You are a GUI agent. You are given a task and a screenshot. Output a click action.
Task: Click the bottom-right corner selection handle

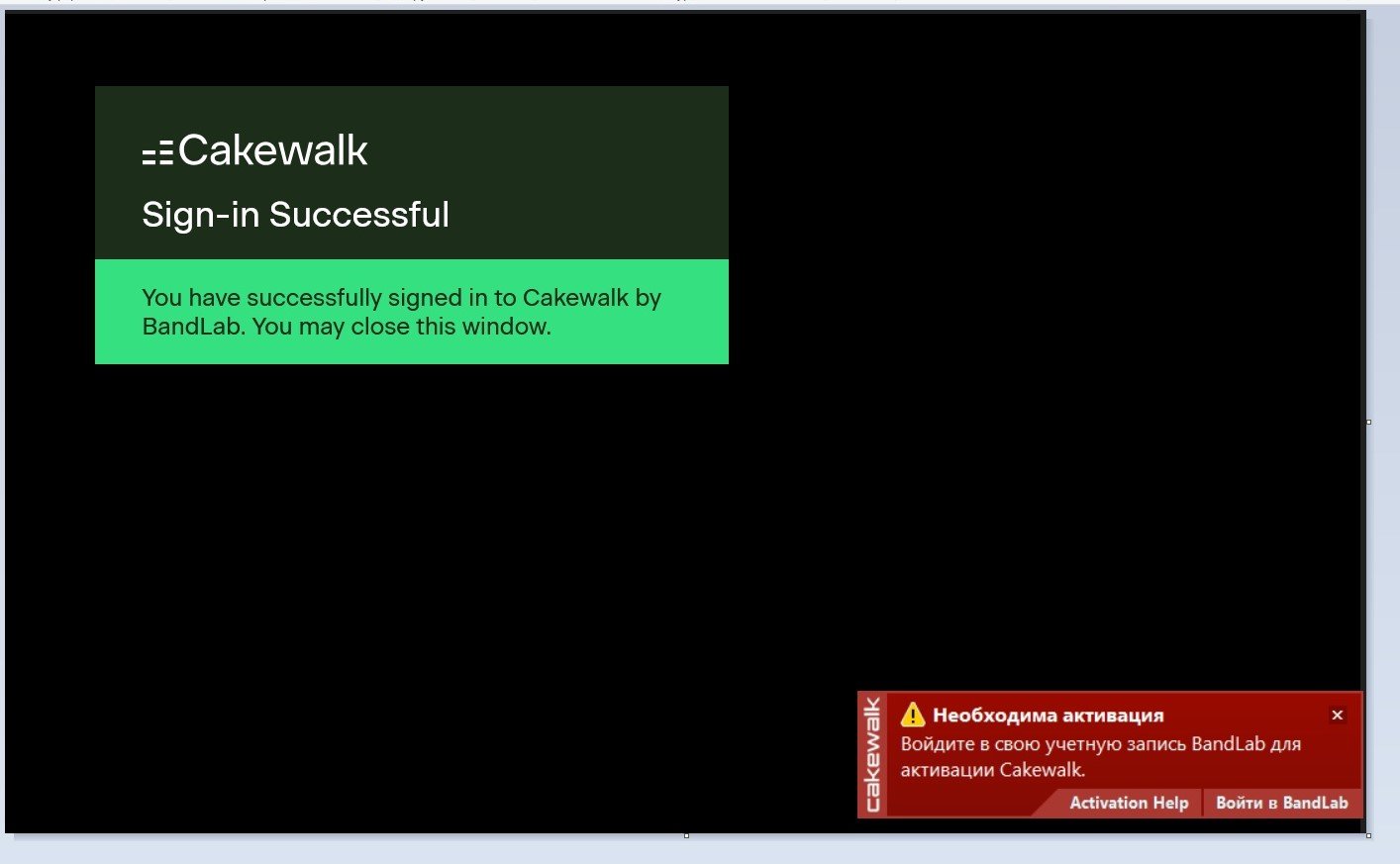pyautogui.click(x=1368, y=835)
